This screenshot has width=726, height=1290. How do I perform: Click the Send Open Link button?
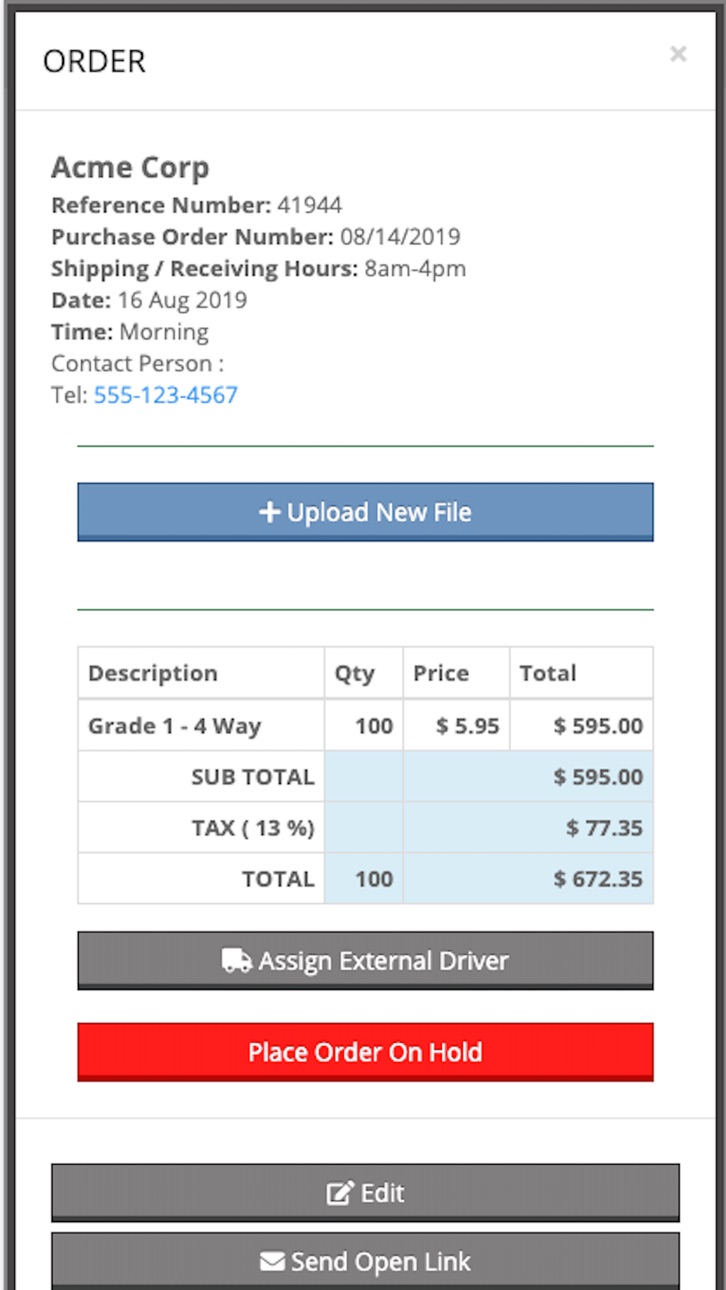pos(366,1262)
